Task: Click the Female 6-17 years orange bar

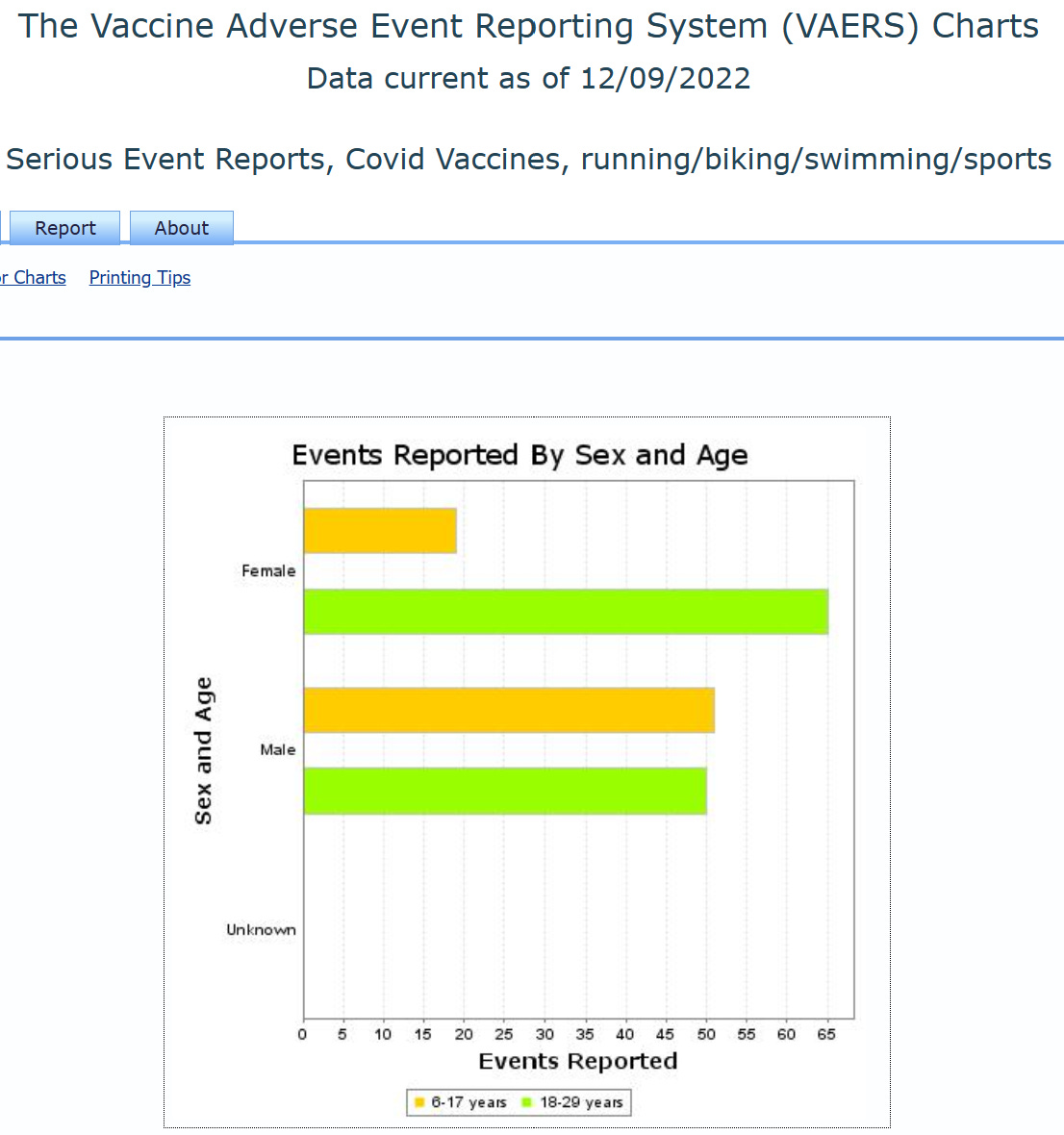Action: pyautogui.click(x=380, y=531)
